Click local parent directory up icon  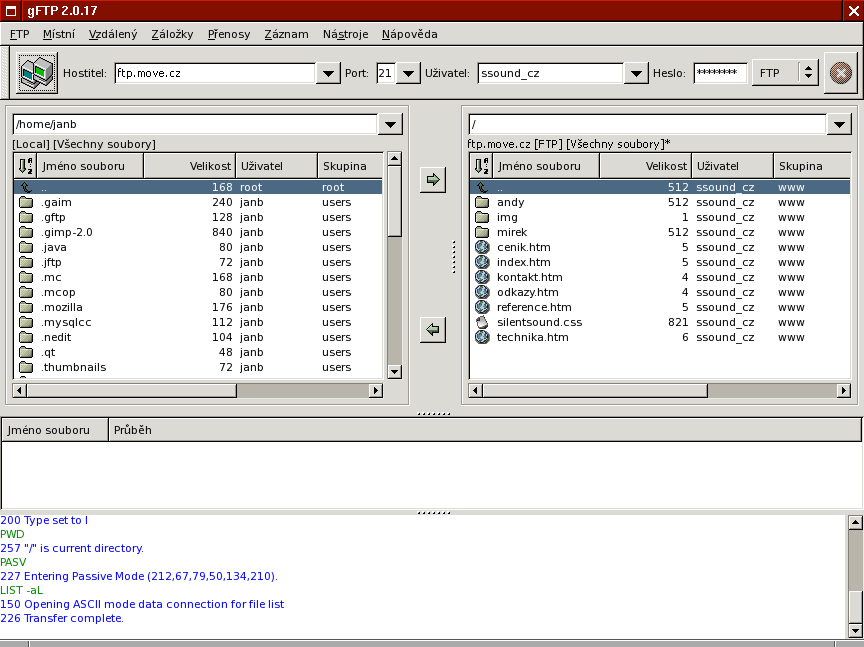pyautogui.click(x=26, y=187)
